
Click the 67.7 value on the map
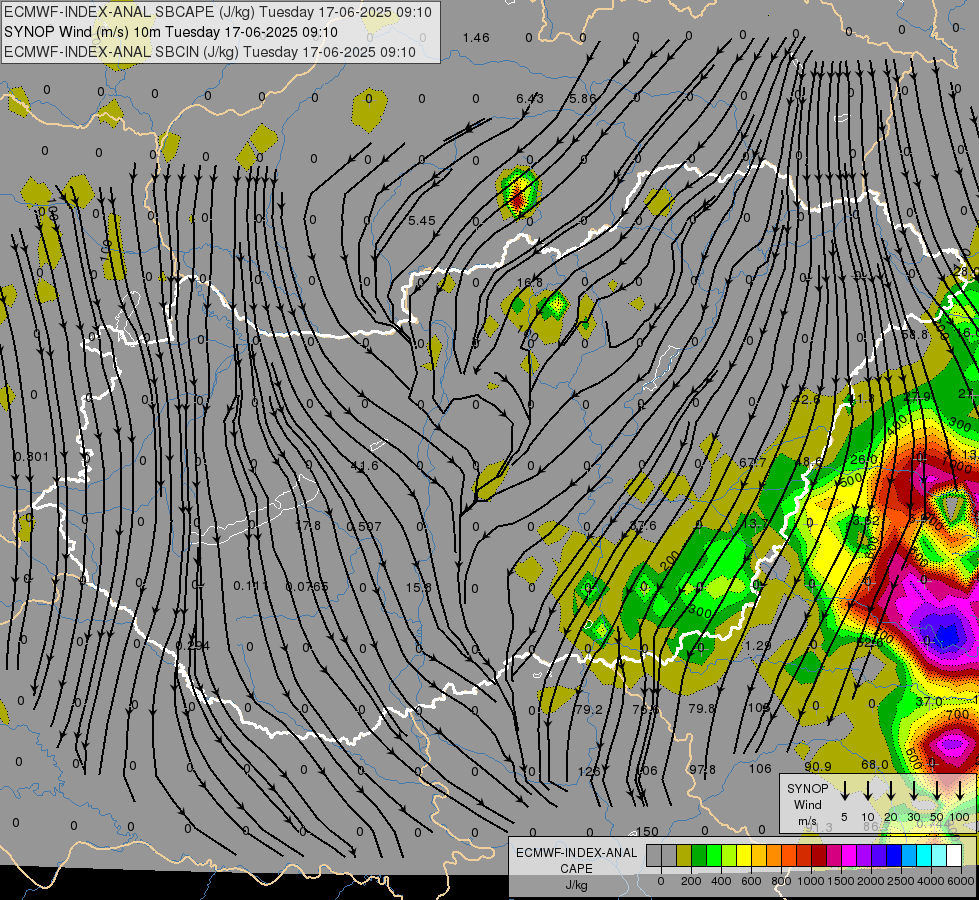click(752, 462)
